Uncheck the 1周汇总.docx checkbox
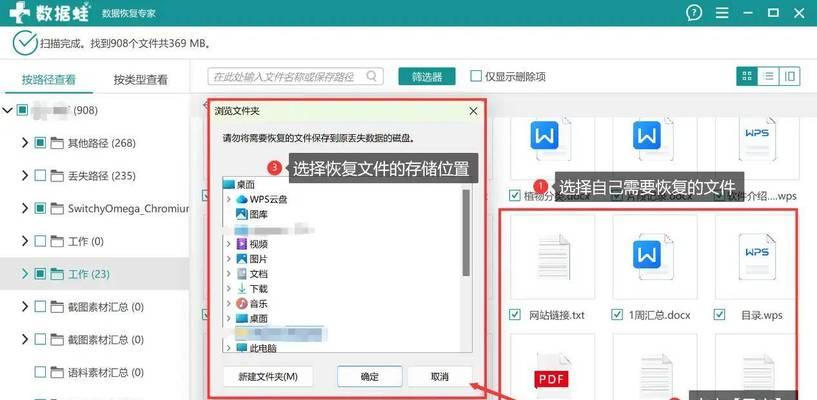This screenshot has height=400, width=817. (617, 315)
